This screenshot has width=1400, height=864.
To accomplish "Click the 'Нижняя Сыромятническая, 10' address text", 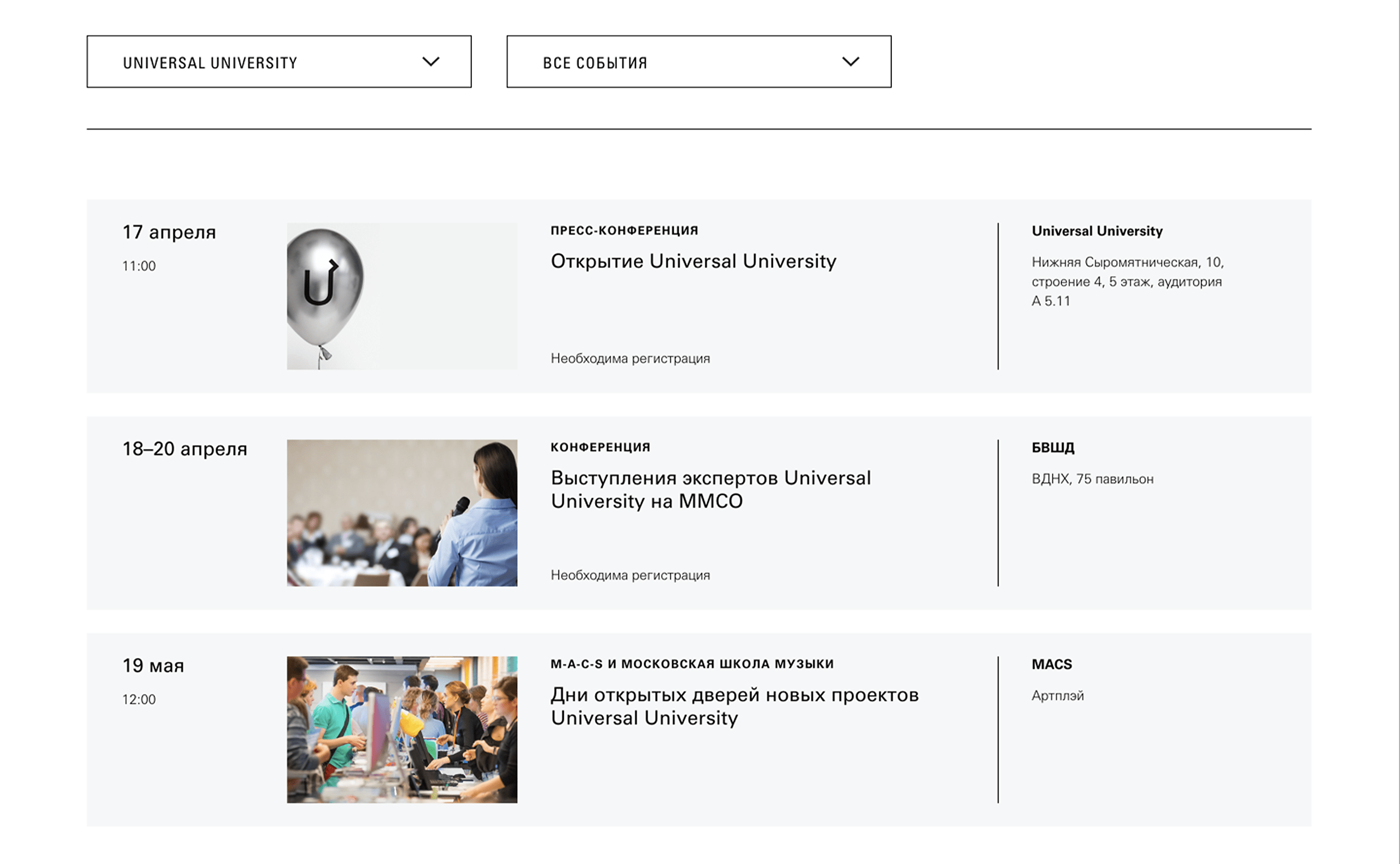I will click(x=1127, y=262).
